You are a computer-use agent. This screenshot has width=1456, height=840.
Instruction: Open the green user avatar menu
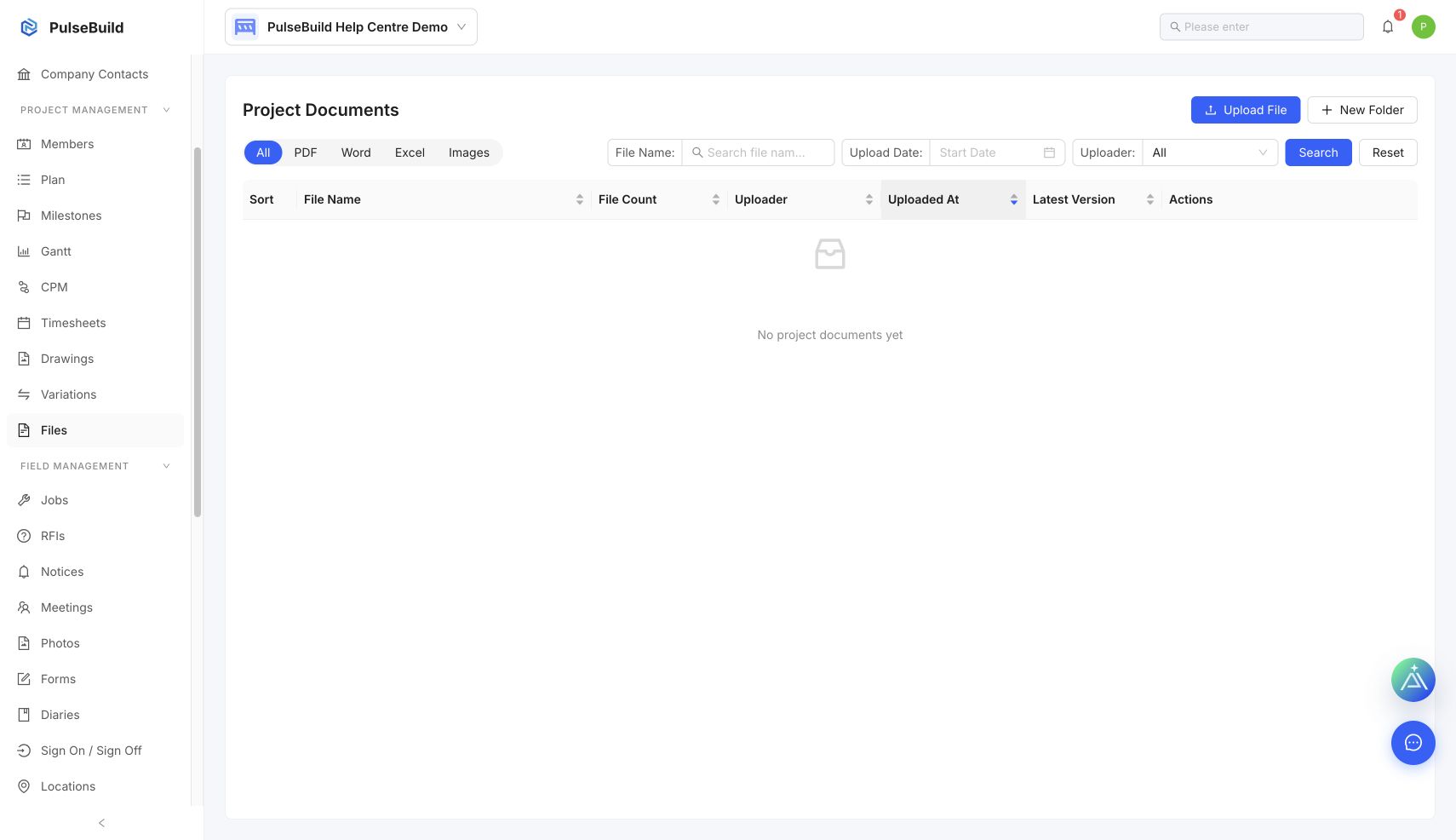(x=1424, y=26)
